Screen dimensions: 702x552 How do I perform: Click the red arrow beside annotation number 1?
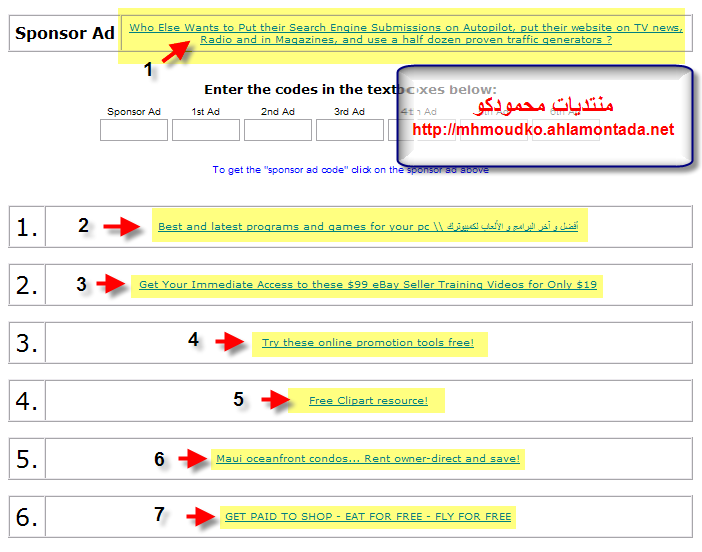point(176,52)
